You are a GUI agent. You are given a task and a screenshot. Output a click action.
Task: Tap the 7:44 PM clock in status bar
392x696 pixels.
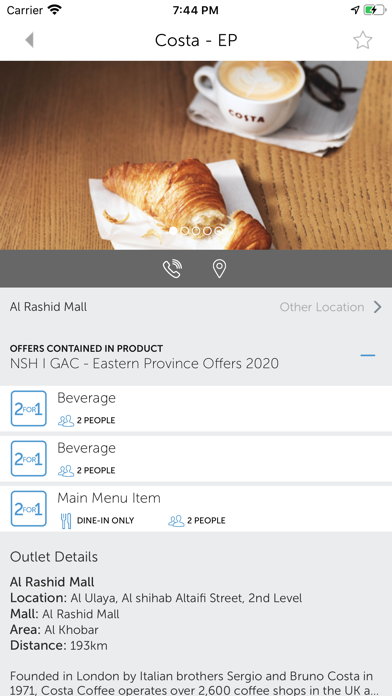pos(196,10)
